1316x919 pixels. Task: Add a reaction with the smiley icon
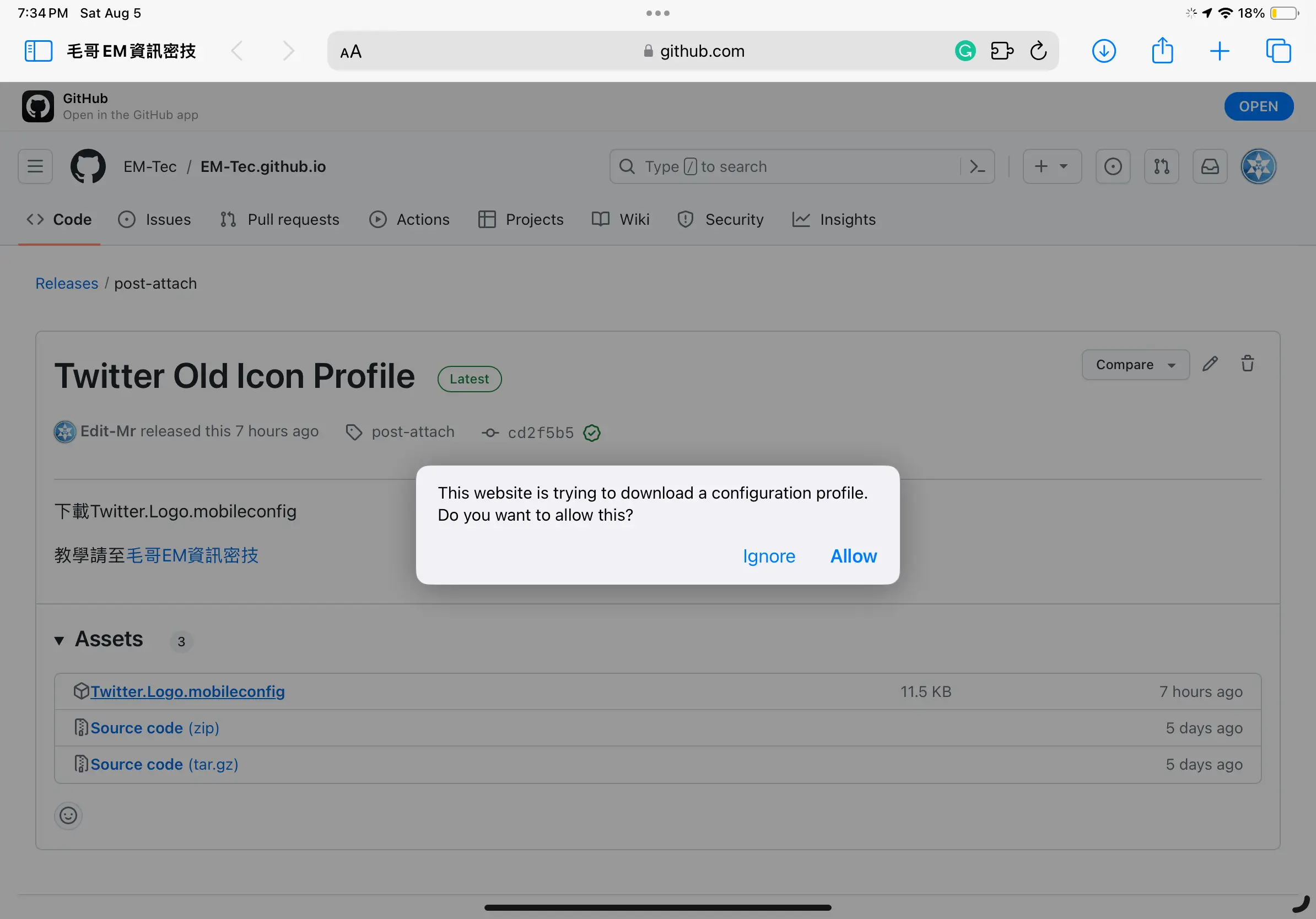pyautogui.click(x=68, y=816)
